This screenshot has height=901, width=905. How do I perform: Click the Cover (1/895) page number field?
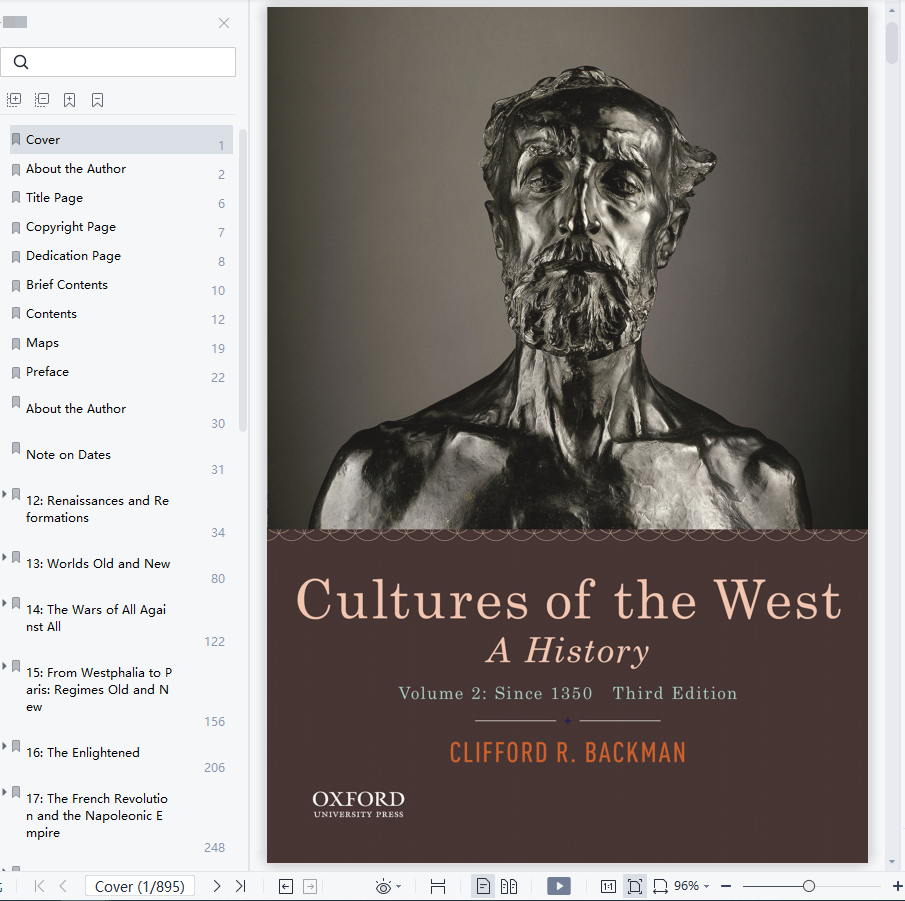tap(140, 886)
